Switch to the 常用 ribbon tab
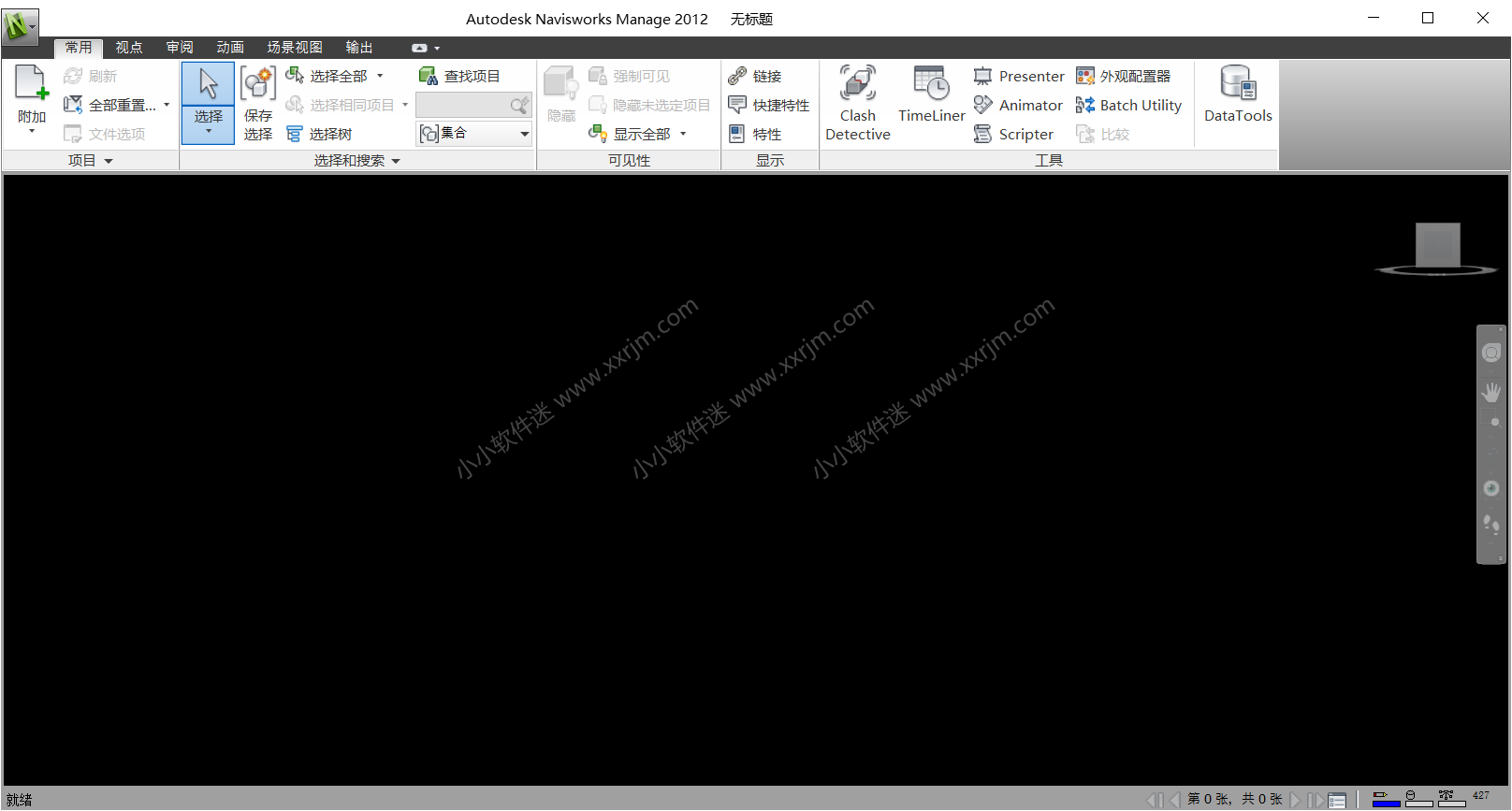The image size is (1512, 811). (79, 48)
